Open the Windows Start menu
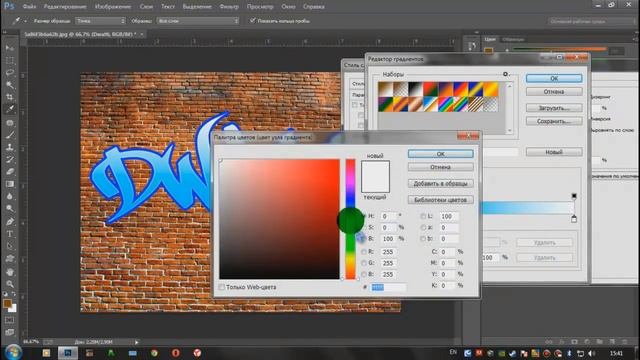640x360 pixels. [x=13, y=352]
